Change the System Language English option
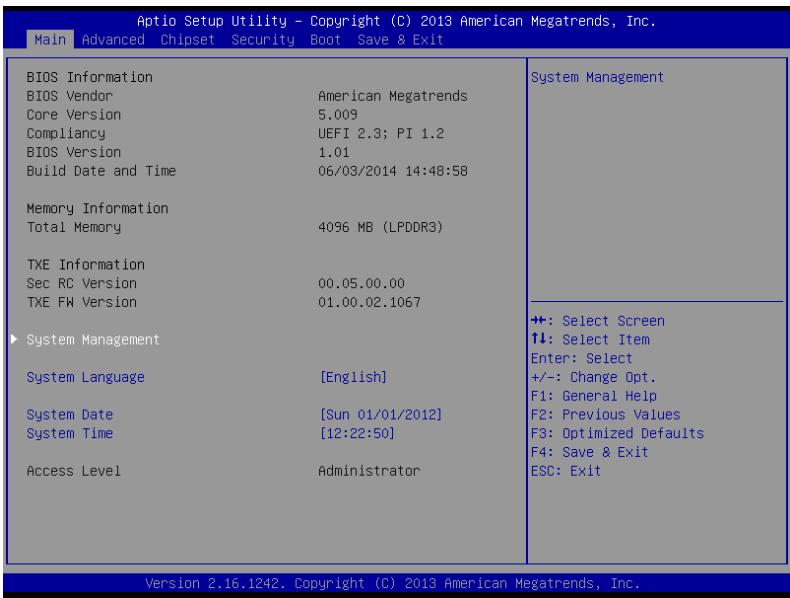 tap(353, 377)
